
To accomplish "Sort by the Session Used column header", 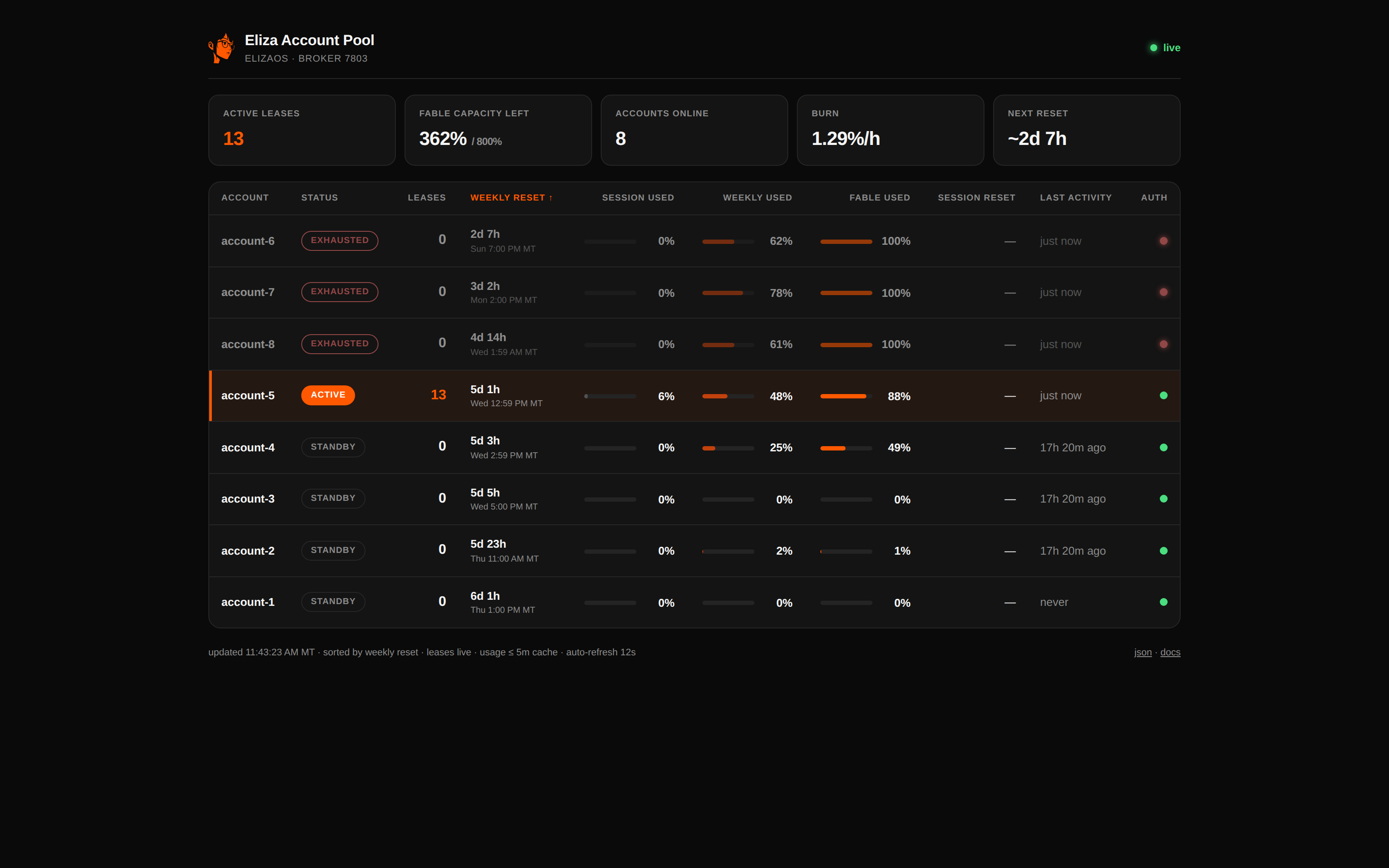I will 638,197.
